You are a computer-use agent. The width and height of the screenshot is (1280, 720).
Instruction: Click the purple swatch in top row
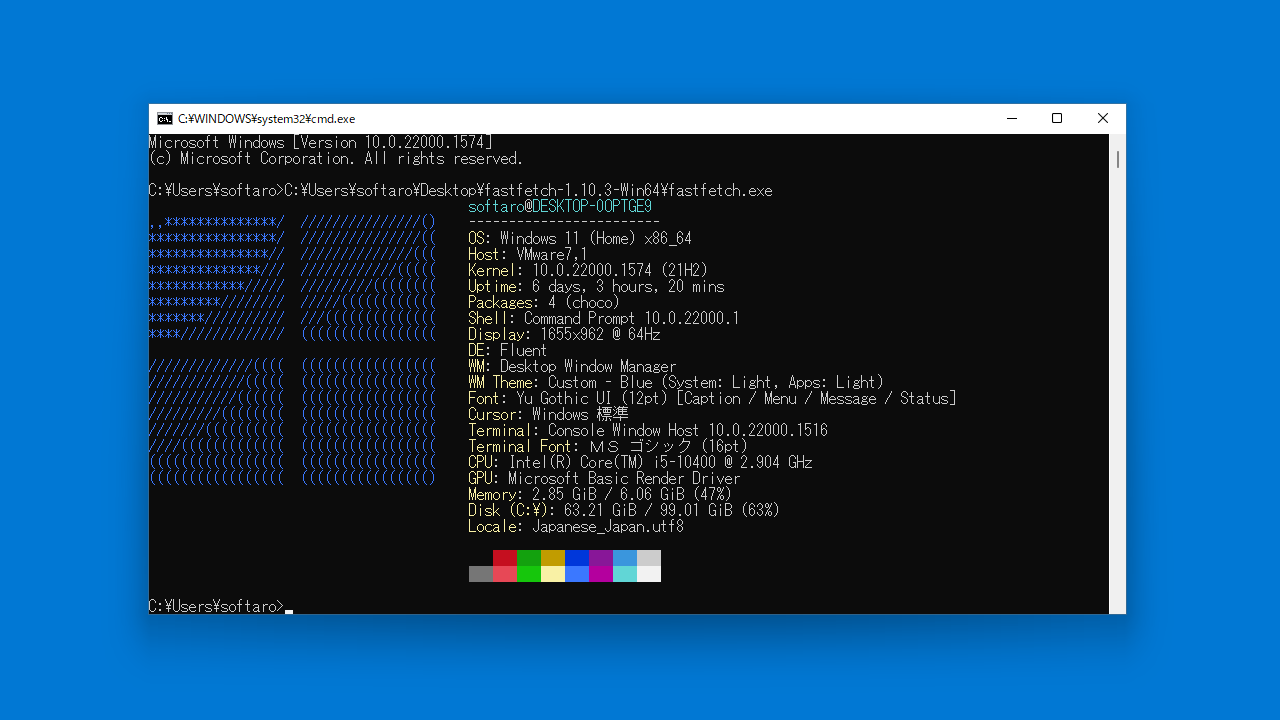click(601, 558)
